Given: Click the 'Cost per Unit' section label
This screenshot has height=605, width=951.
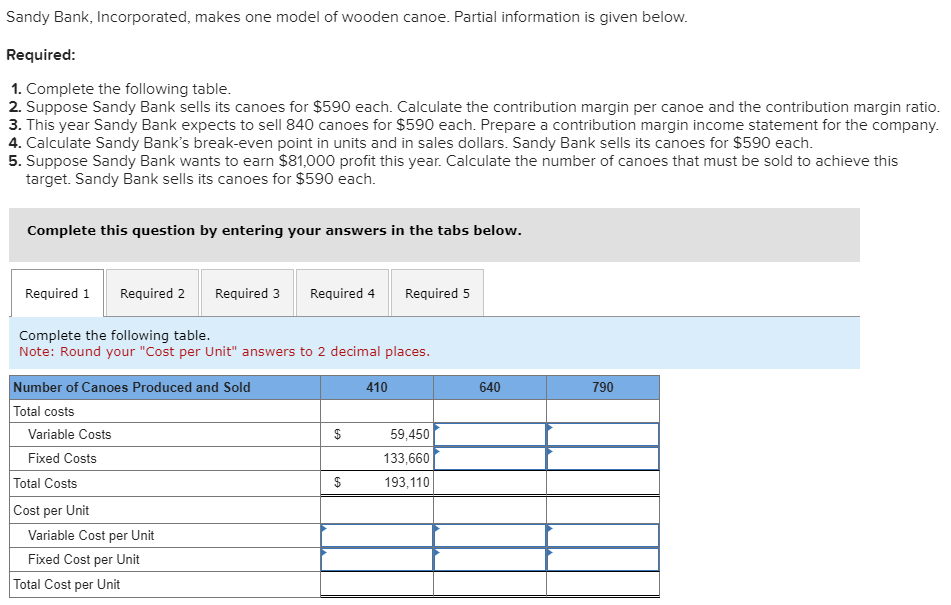Looking at the screenshot, I should 51,510.
